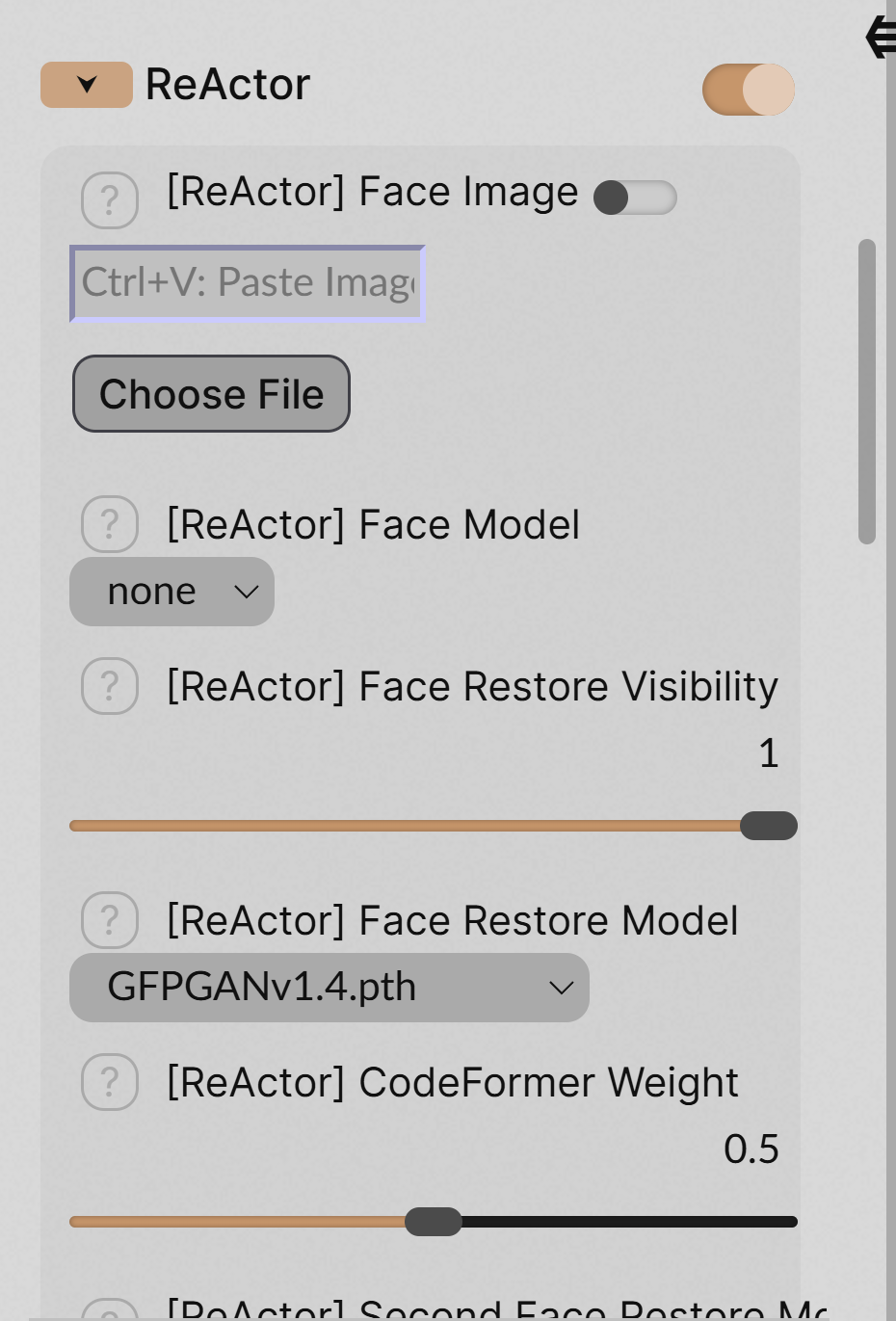Disable the ReActor extension toggle
896x1321 pixels.
tap(750, 88)
